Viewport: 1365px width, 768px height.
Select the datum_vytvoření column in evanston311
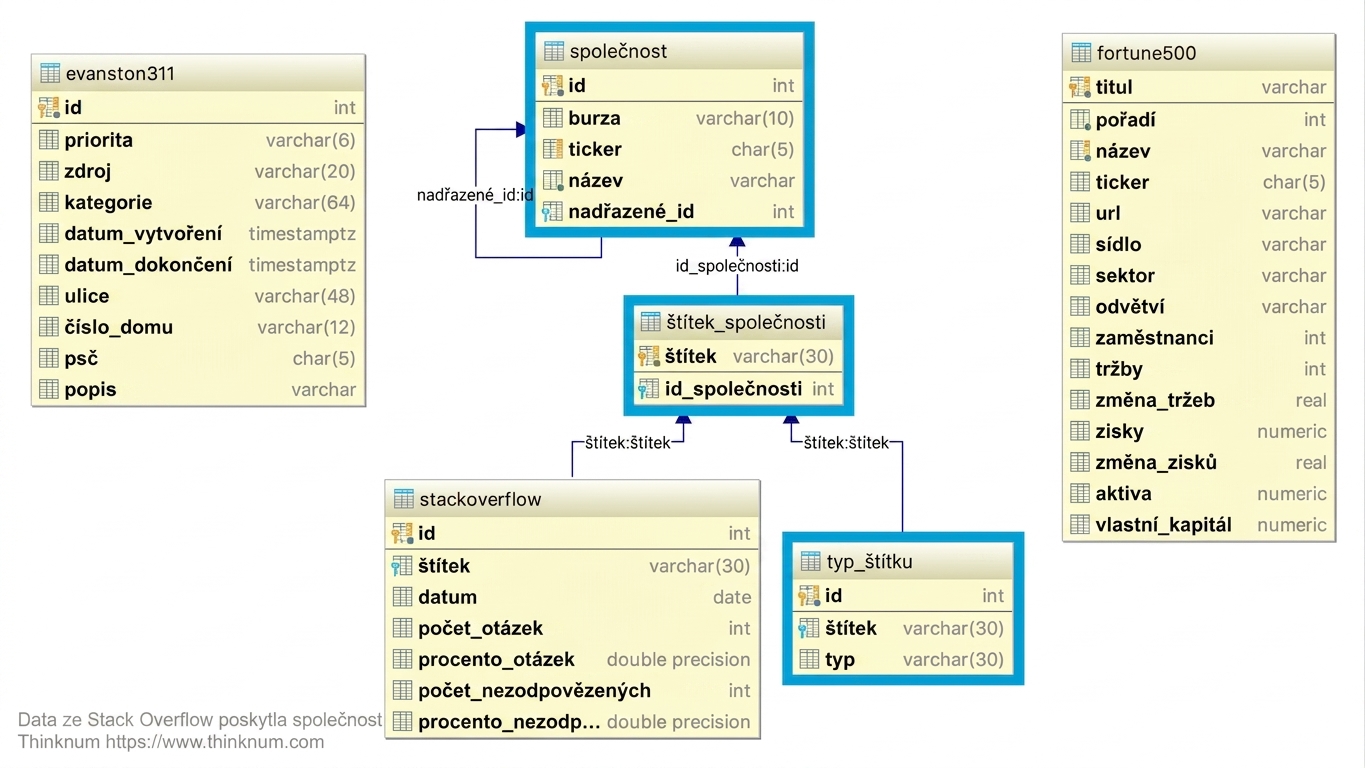pyautogui.click(x=198, y=234)
